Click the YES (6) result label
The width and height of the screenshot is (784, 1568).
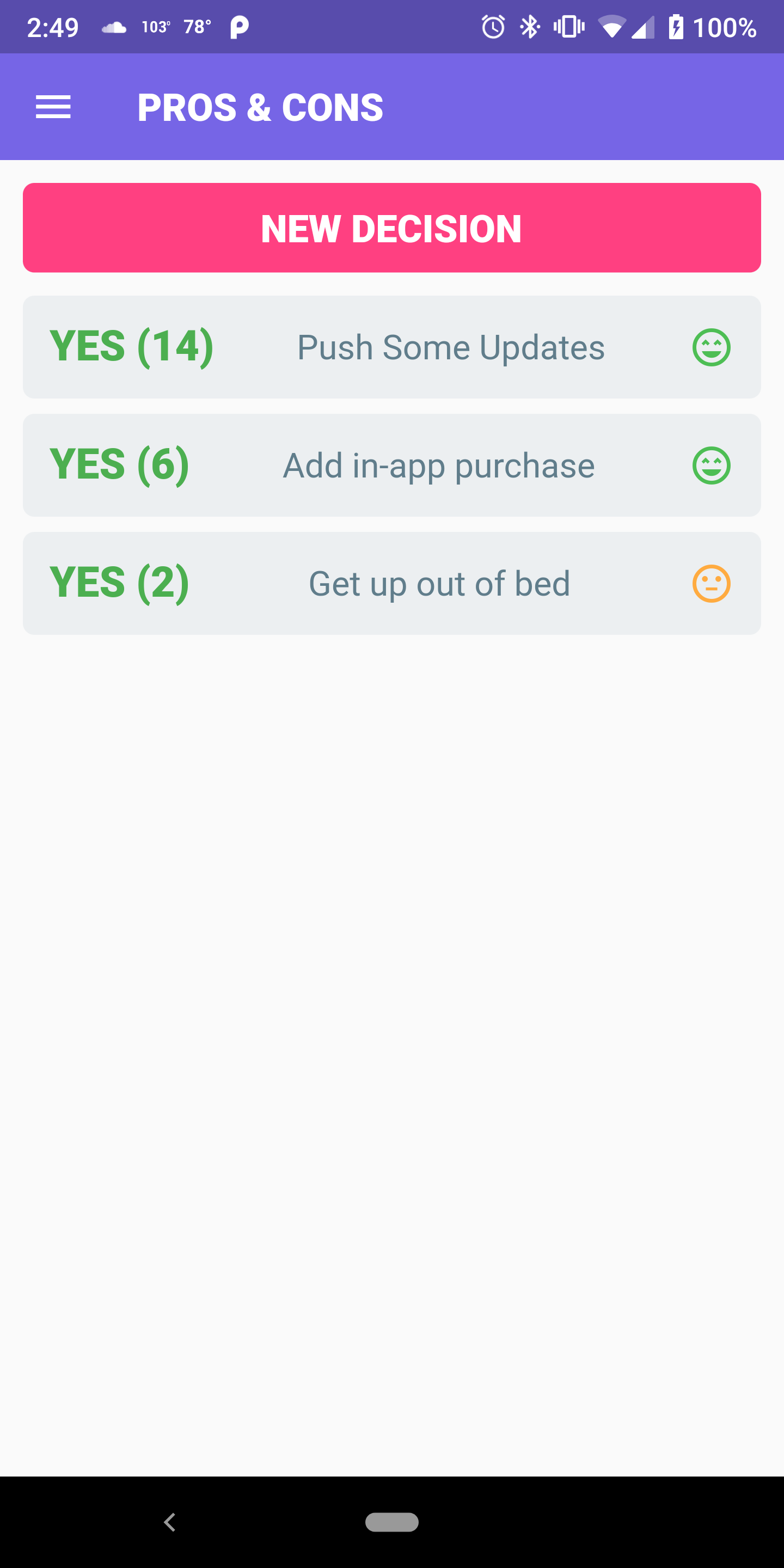pos(119,465)
